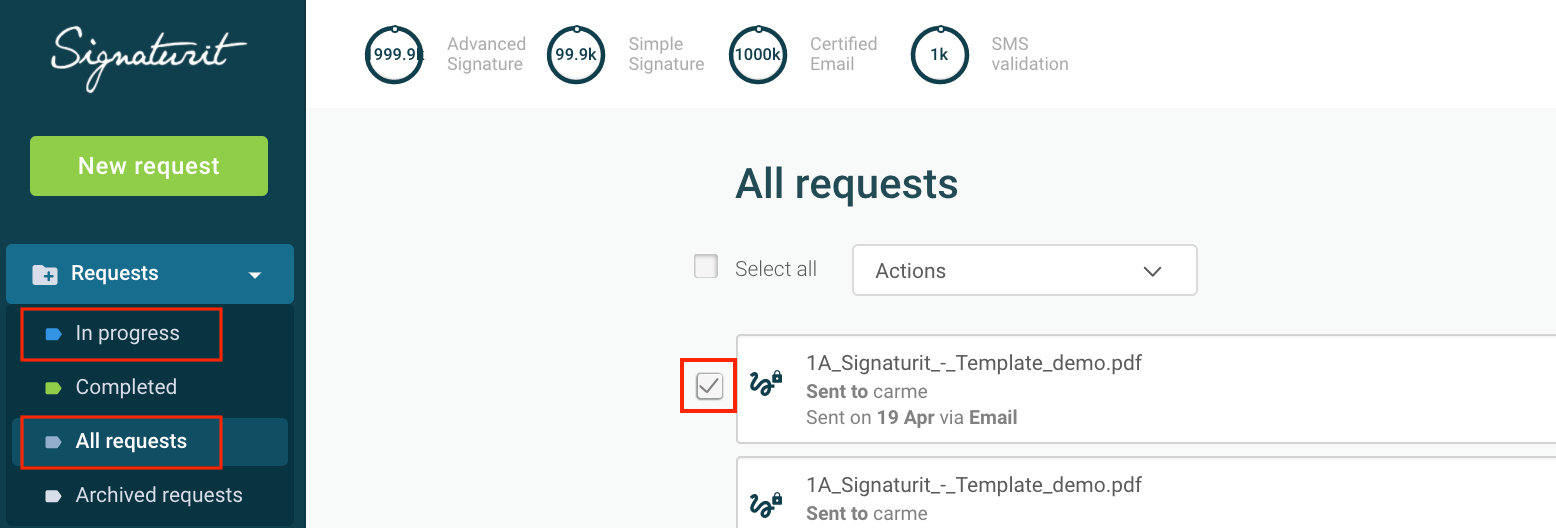Click the blue In progress tag icon
Viewport: 1556px width, 528px height.
(53, 334)
